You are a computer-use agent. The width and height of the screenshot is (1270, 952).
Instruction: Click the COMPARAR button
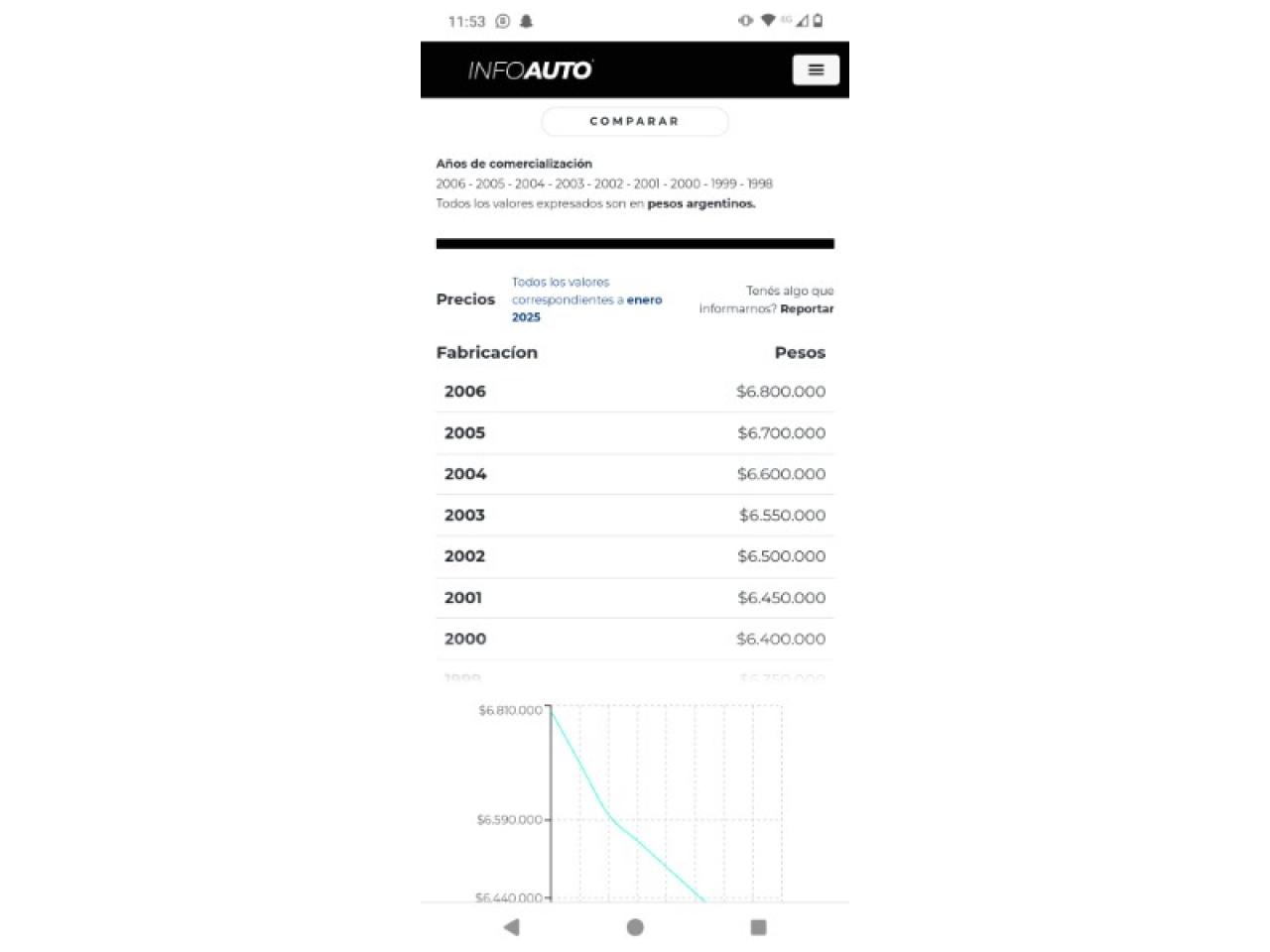[x=635, y=121]
